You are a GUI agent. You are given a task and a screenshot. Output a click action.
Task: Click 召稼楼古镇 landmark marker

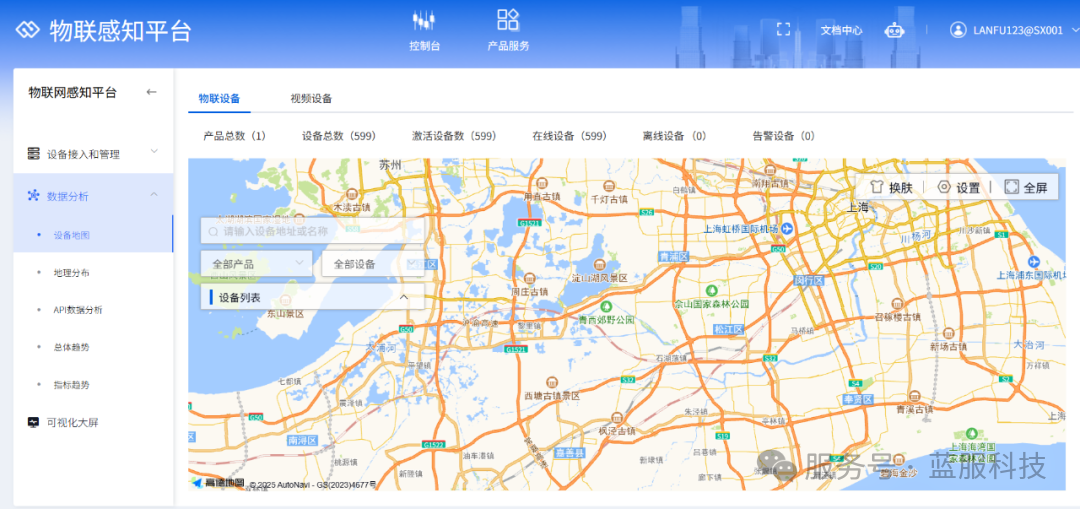897,303
